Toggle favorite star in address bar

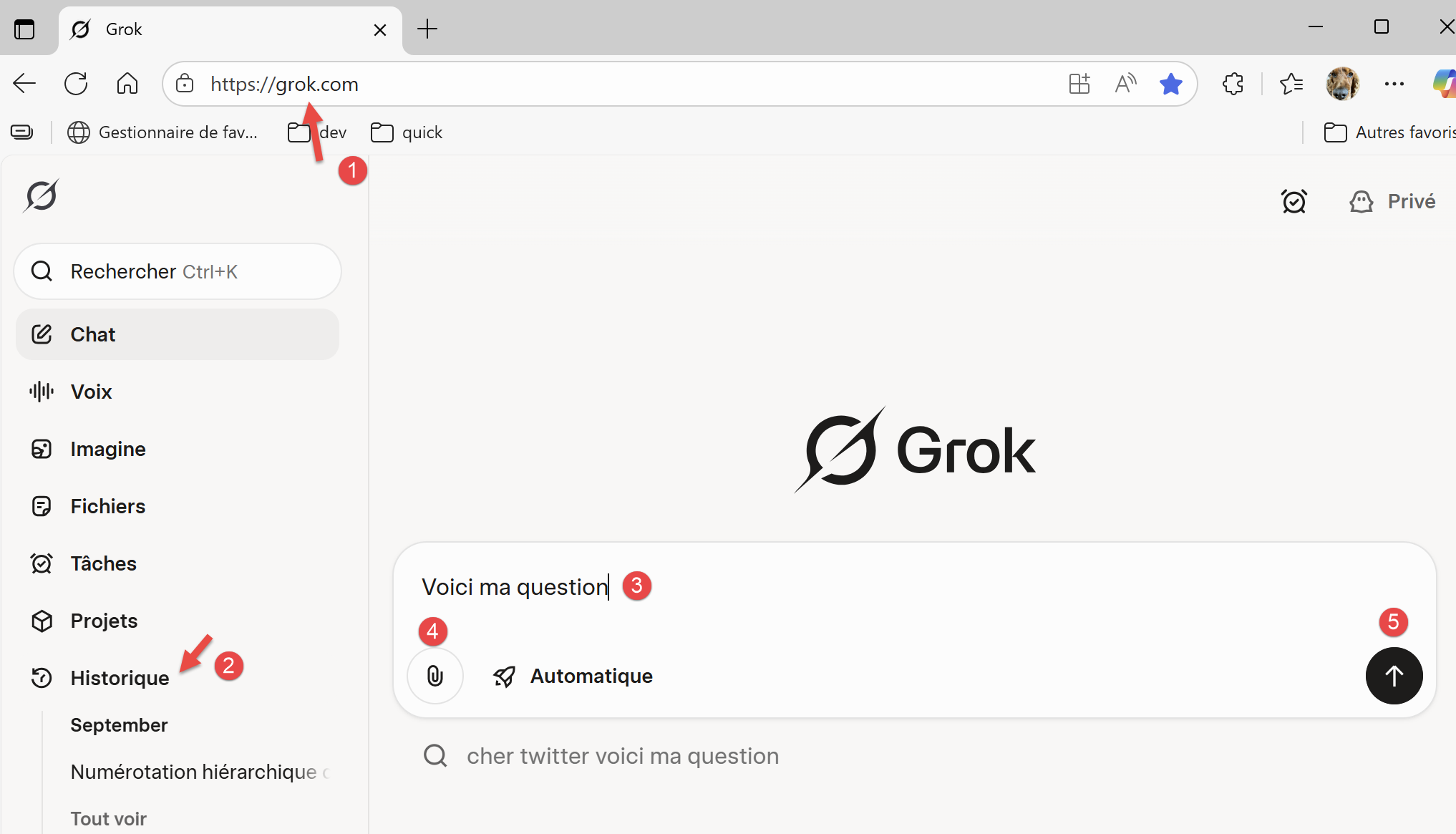[1170, 84]
